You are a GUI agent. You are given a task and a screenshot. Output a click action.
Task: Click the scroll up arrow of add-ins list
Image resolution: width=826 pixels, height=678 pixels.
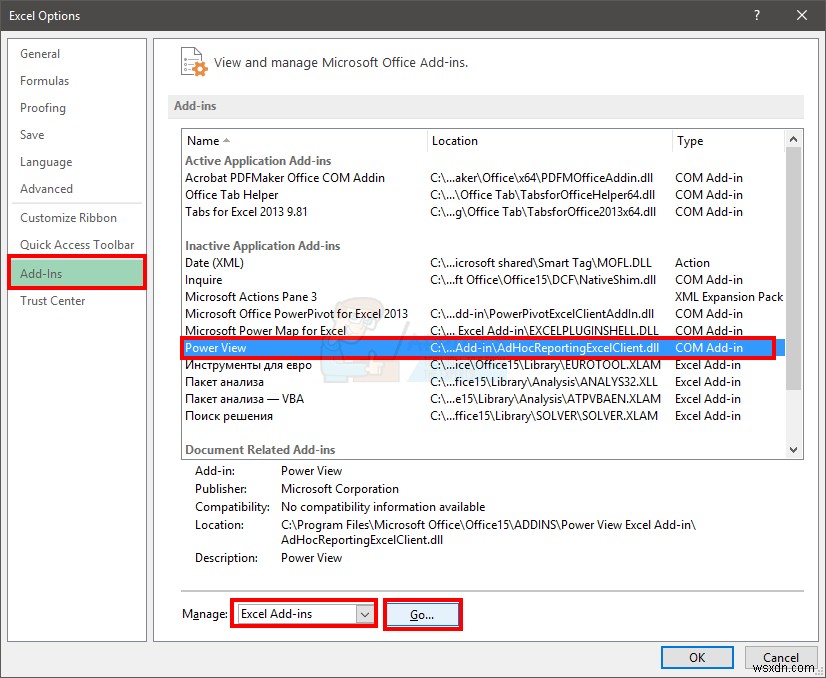pos(793,140)
